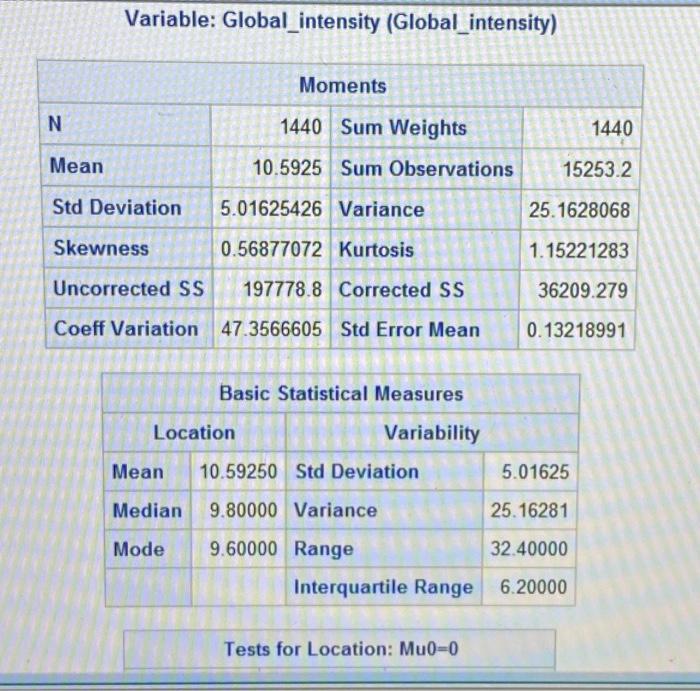
Task: Click the Coeff Variation label
Action: pyautogui.click(x=126, y=329)
